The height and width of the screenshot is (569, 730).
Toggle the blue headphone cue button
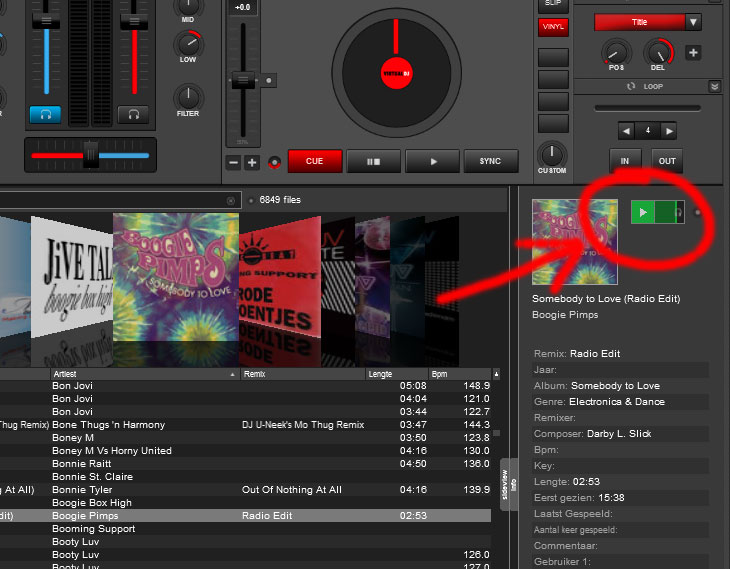click(45, 115)
